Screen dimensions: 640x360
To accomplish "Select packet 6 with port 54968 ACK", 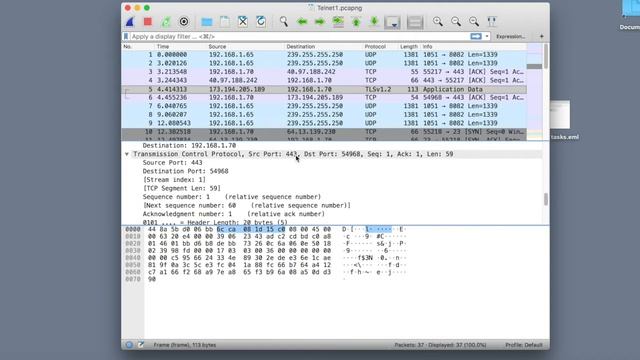I will 324,98.
